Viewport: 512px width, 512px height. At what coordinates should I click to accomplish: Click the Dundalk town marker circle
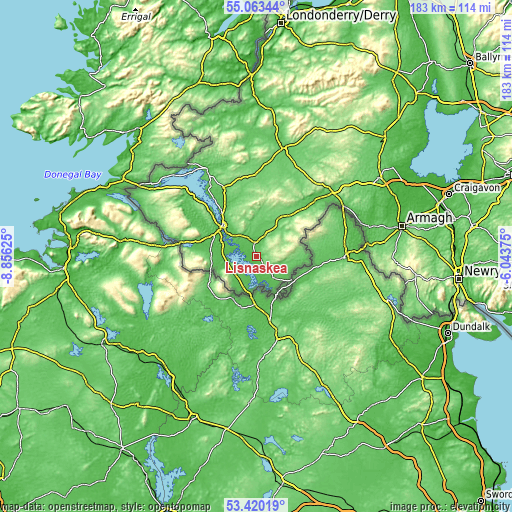pyautogui.click(x=448, y=333)
